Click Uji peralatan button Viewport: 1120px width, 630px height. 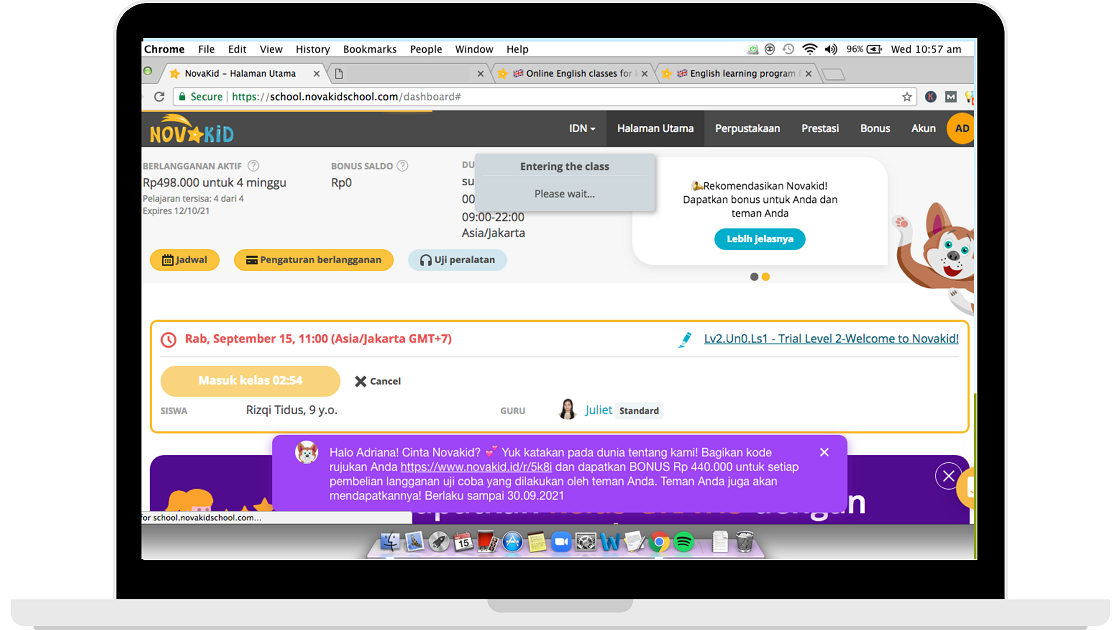click(457, 260)
